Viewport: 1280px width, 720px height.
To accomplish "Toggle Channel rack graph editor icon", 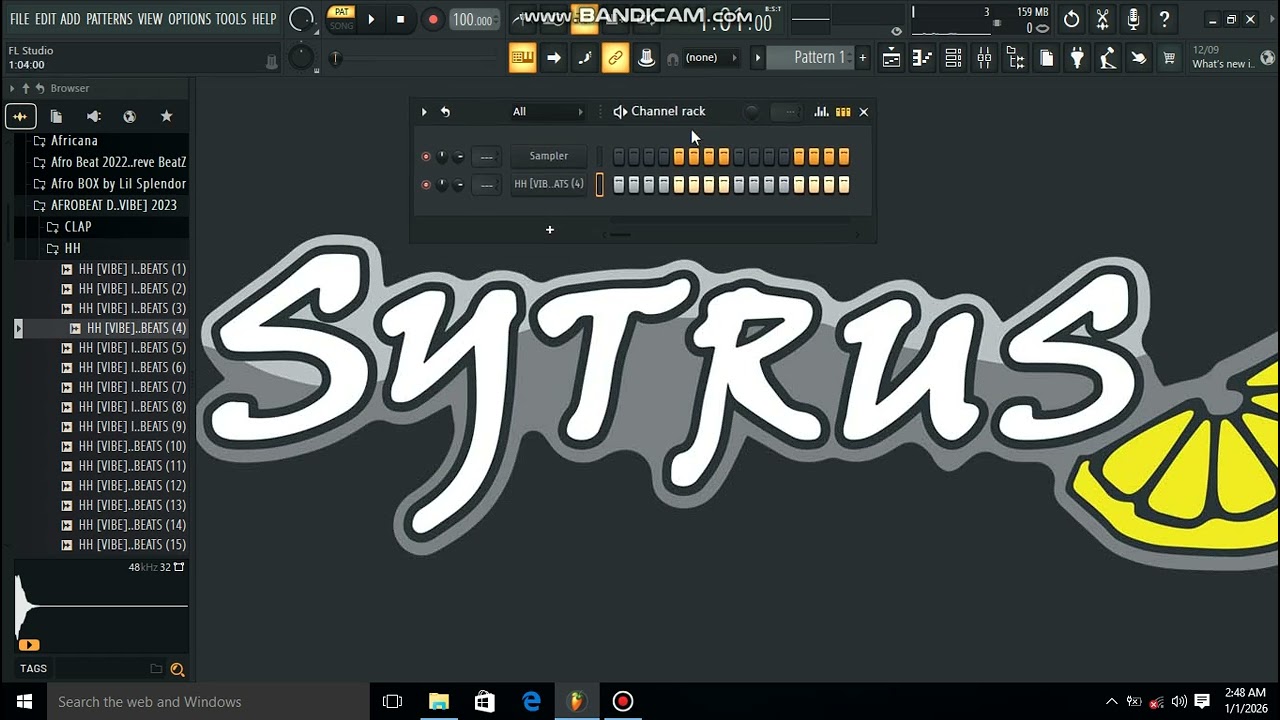I will click(x=821, y=112).
